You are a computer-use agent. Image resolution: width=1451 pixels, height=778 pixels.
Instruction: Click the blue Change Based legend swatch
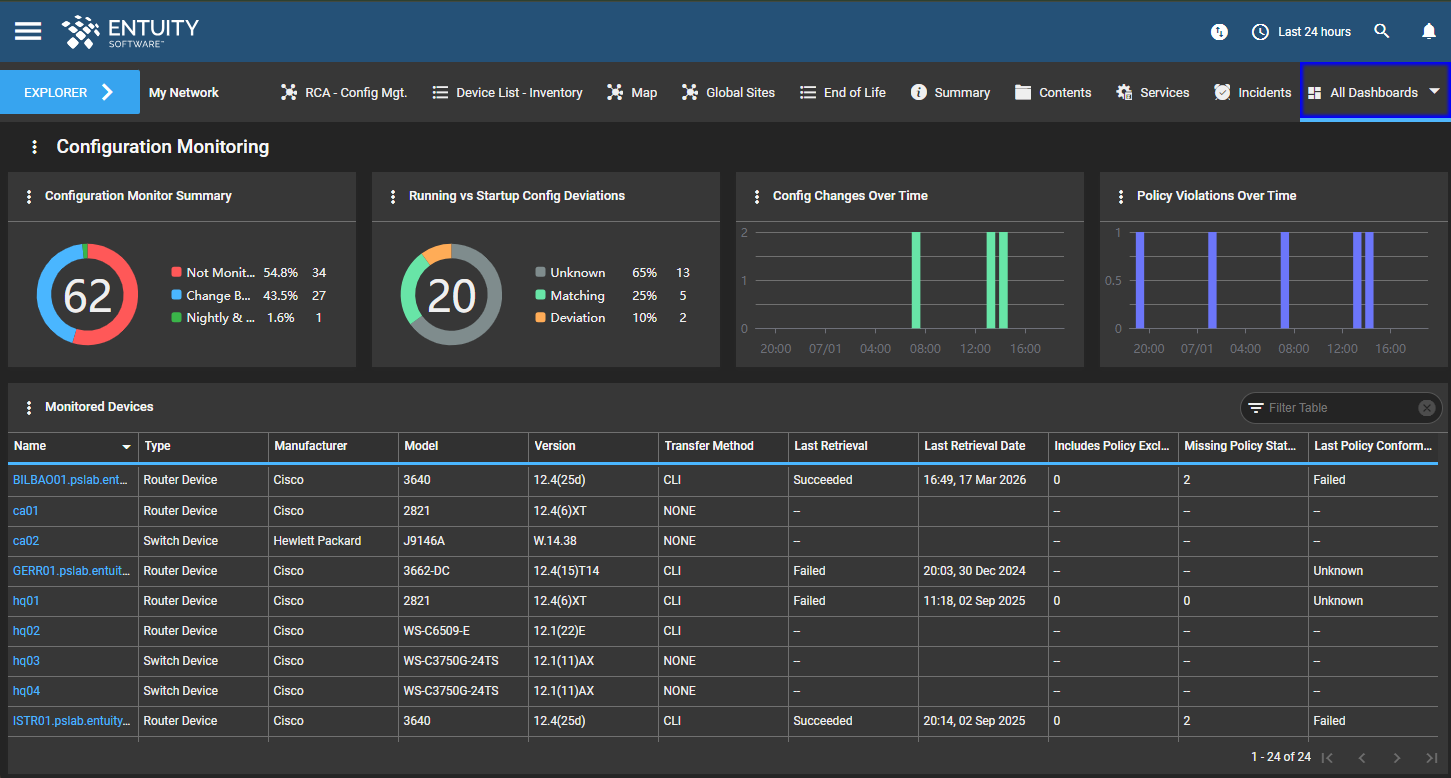(x=176, y=296)
